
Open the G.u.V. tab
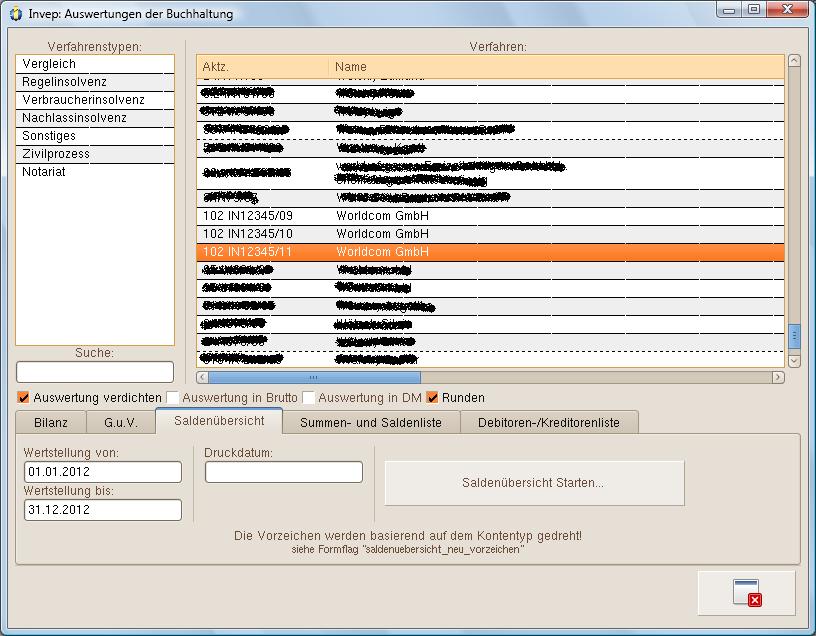(121, 423)
